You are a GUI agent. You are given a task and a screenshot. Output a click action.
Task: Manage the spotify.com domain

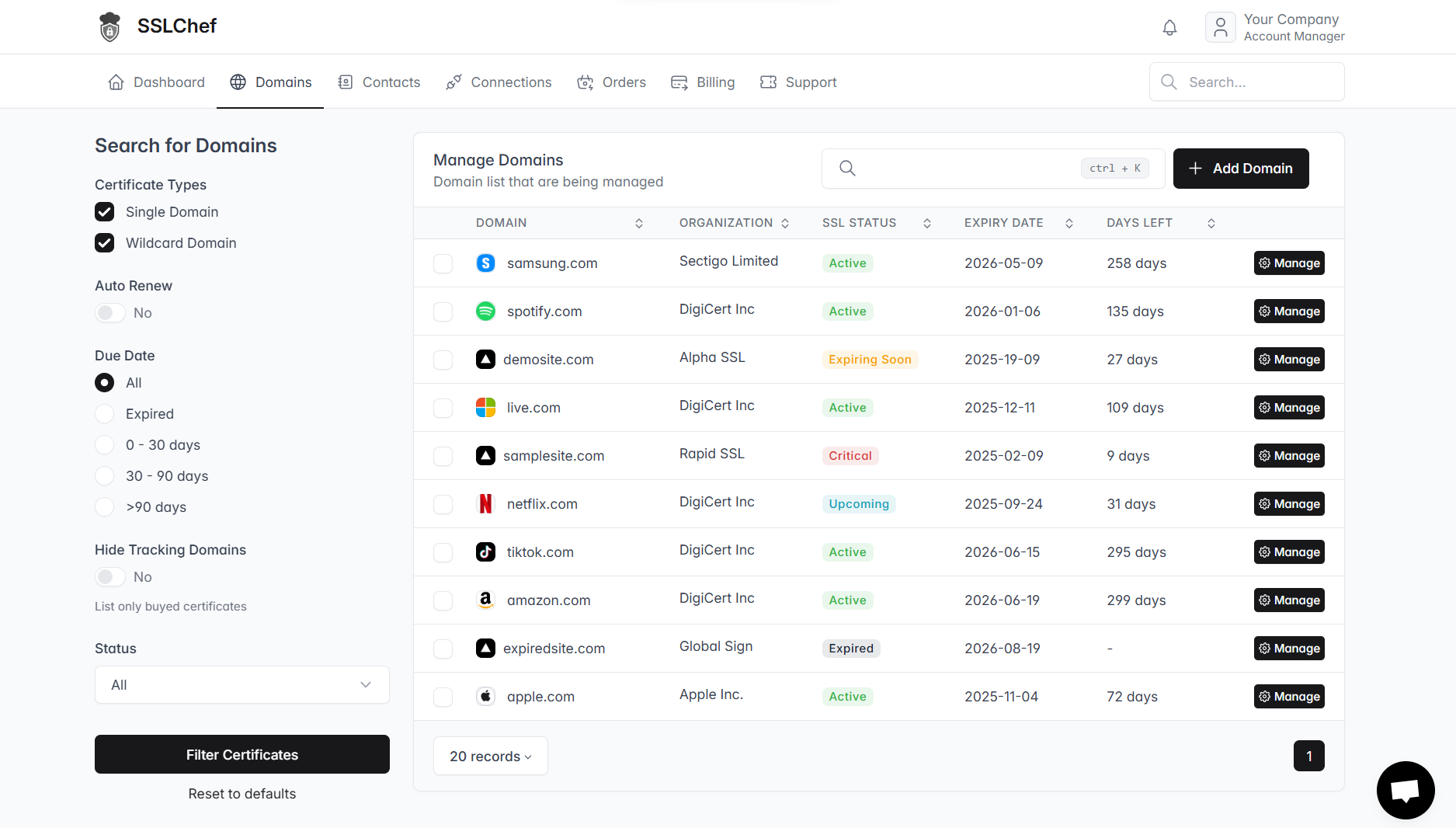pos(1289,311)
